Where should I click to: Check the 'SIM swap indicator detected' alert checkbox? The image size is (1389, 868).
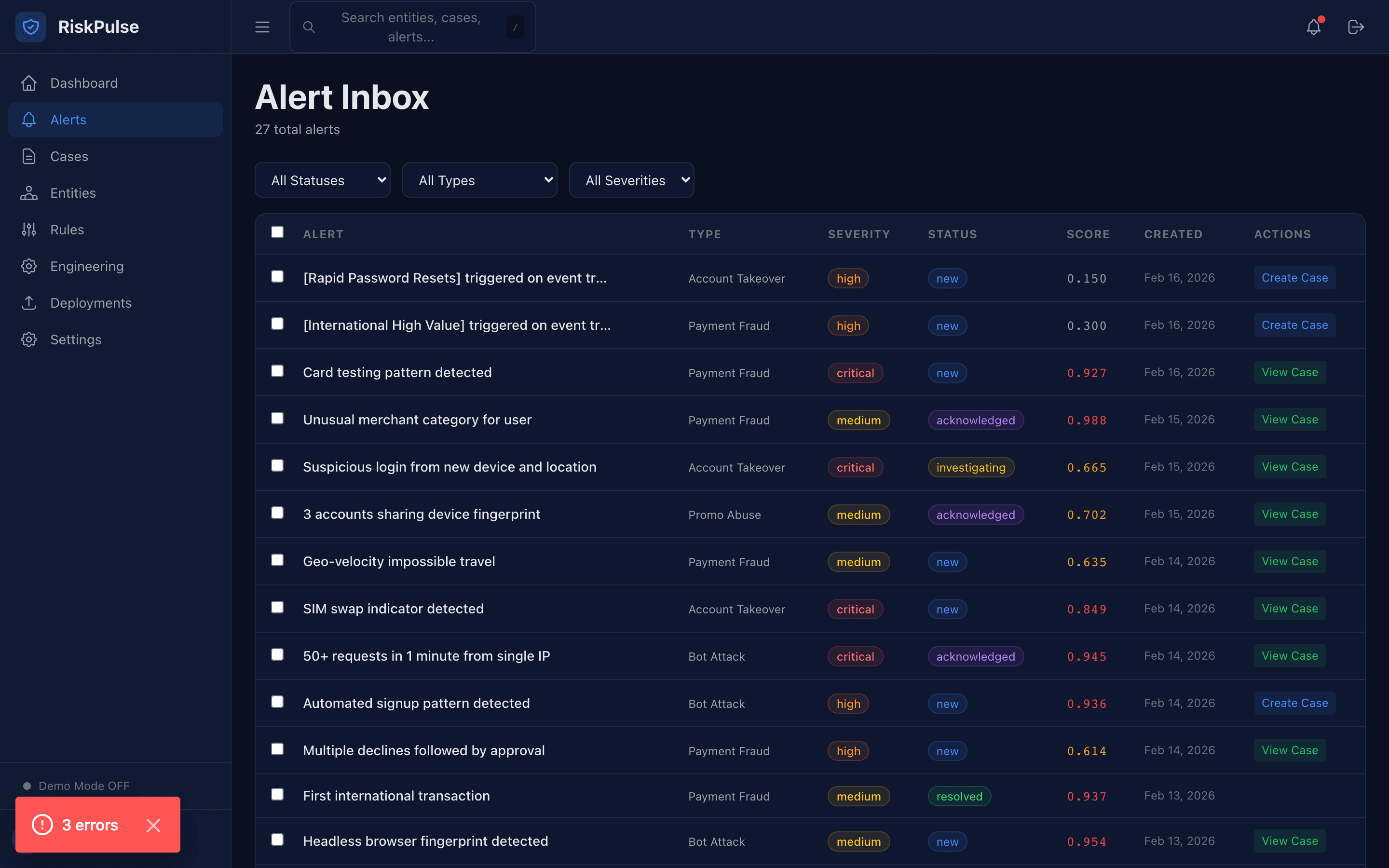pyautogui.click(x=277, y=607)
